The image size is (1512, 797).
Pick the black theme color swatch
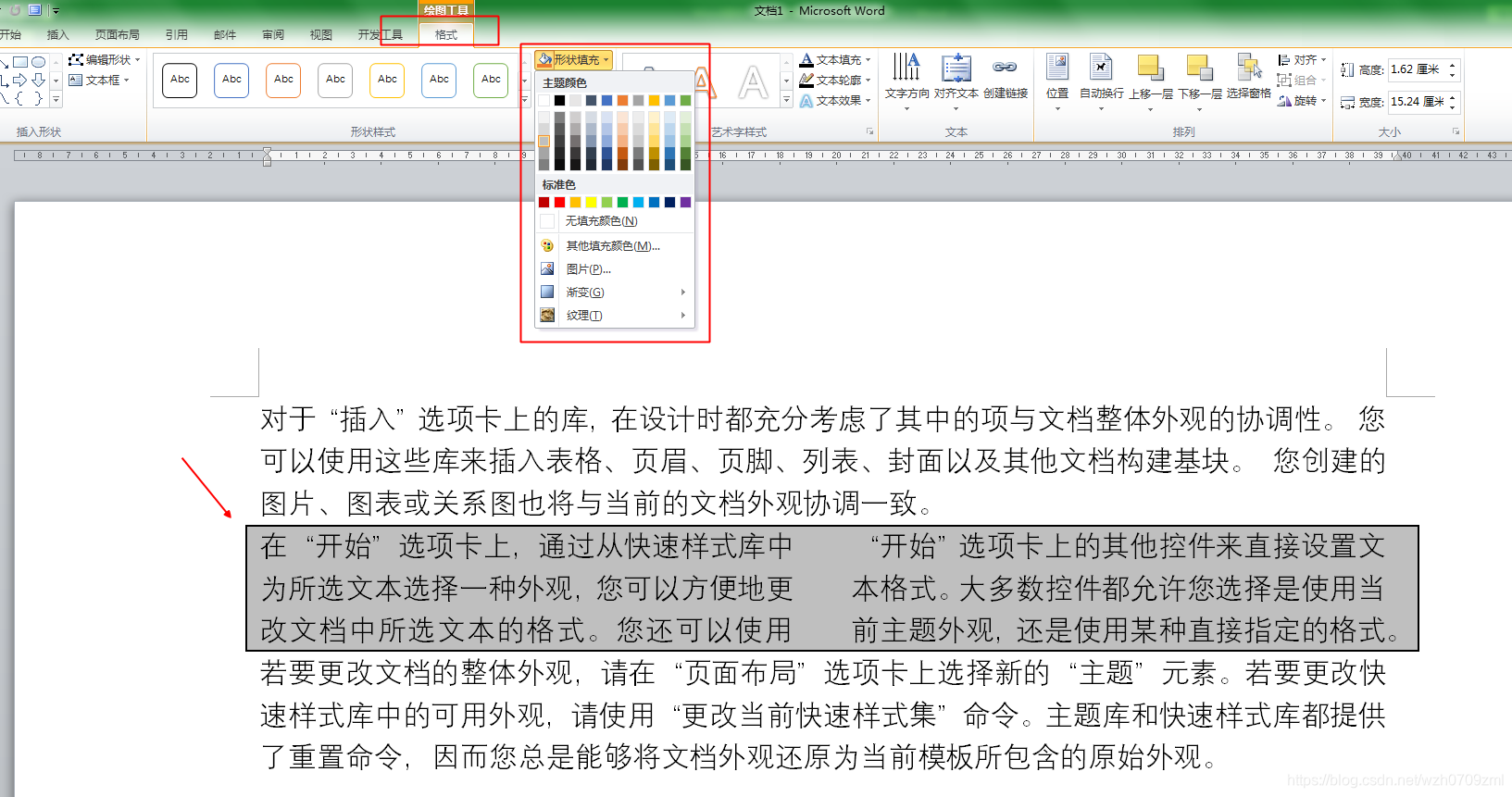coord(559,100)
